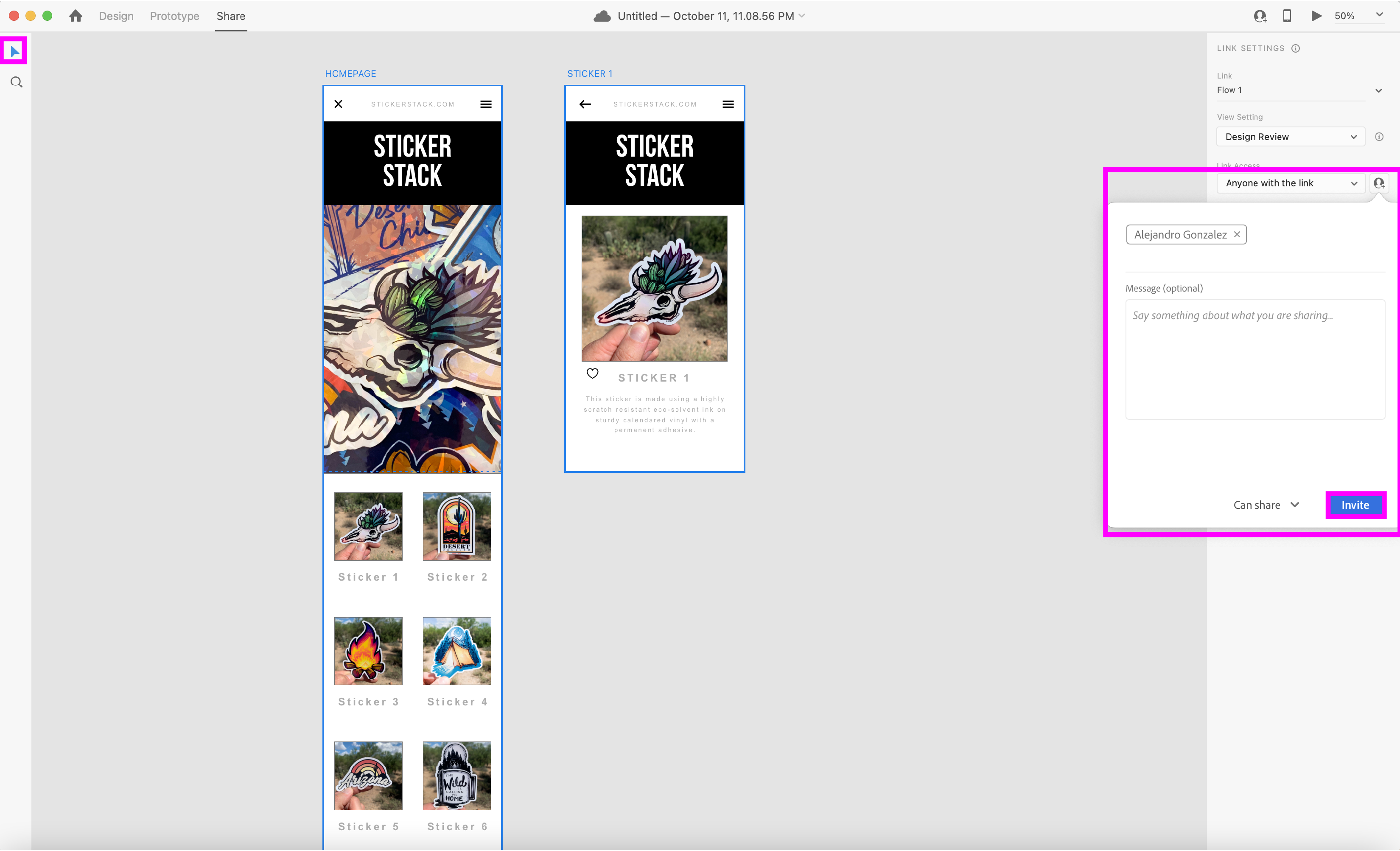Toggle the heart favorite icon on Sticker 1

pos(592,374)
